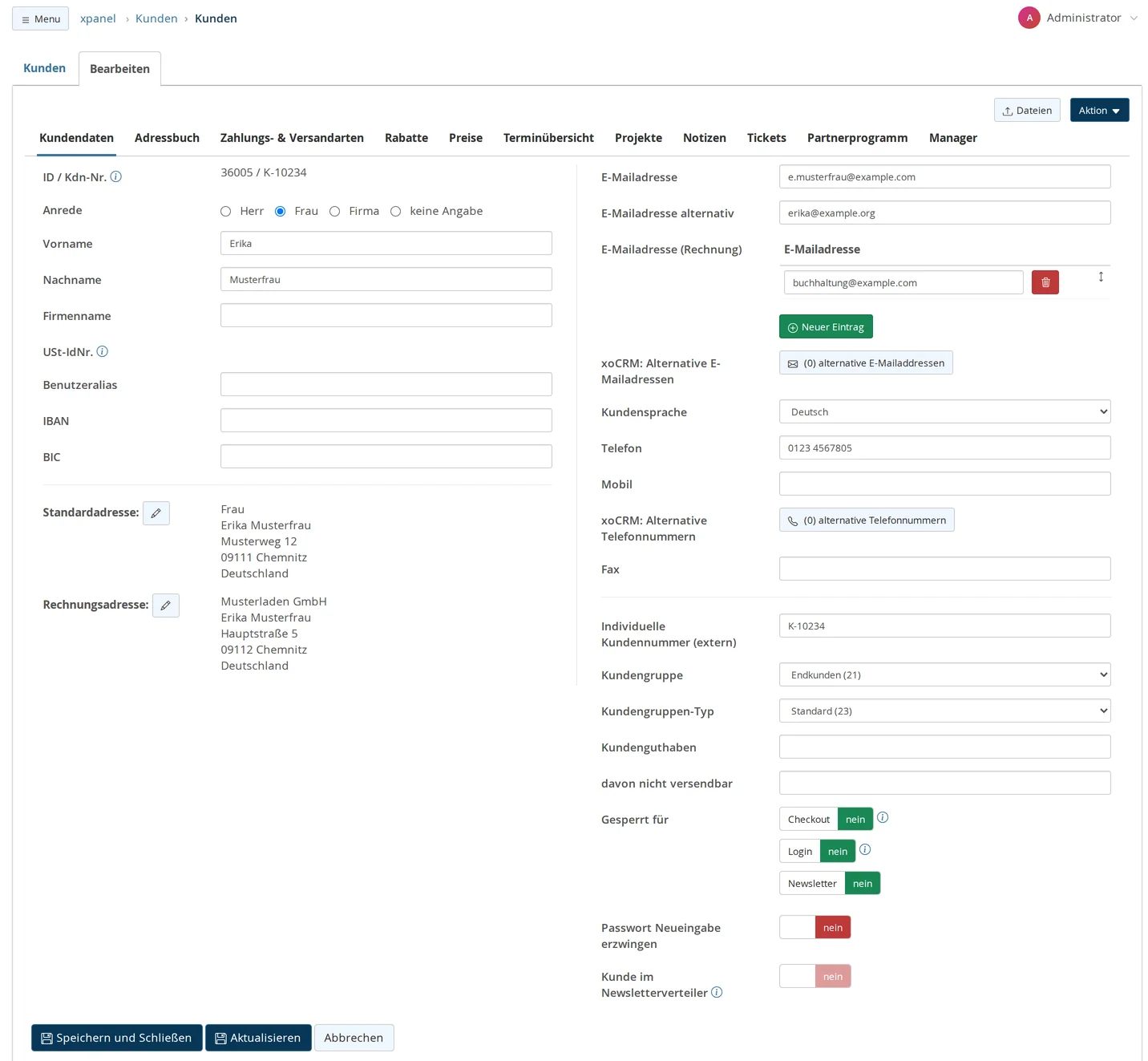Click the Aktualisieren button
This screenshot has width=1148, height=1061.
(x=258, y=1038)
